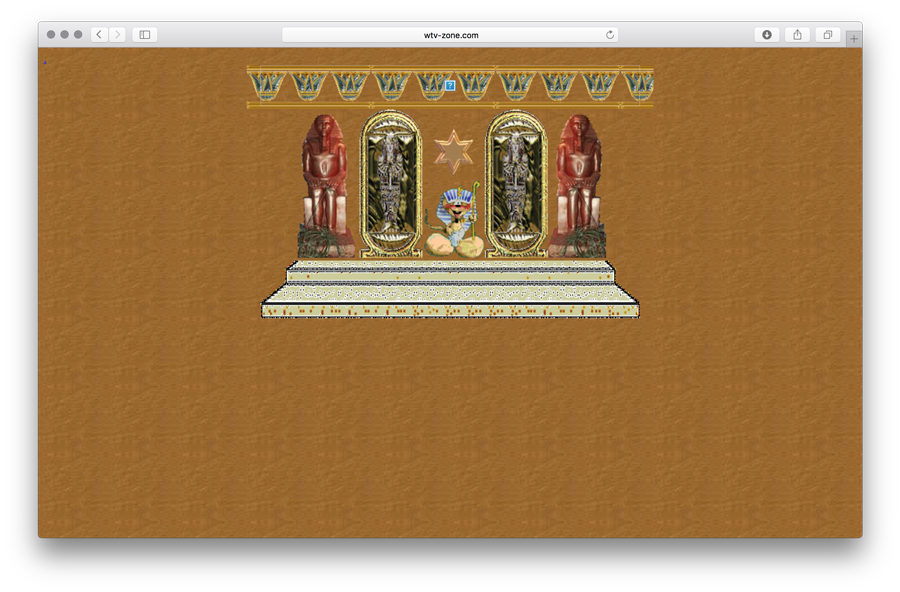Click the wtv-zone.com address field

tap(450, 35)
